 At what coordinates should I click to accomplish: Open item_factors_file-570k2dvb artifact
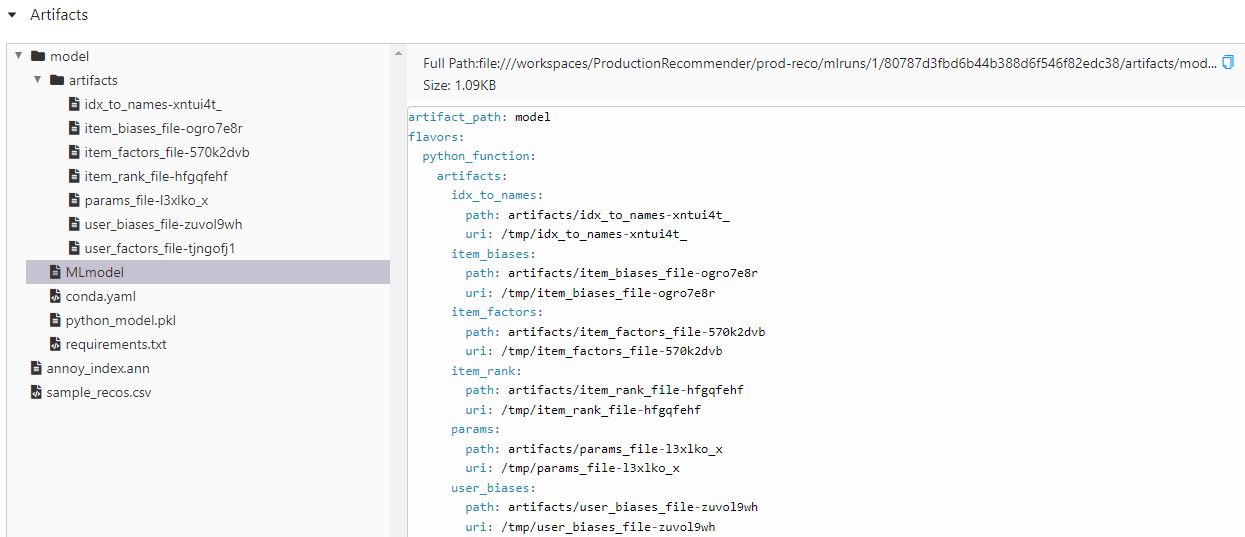coord(166,152)
